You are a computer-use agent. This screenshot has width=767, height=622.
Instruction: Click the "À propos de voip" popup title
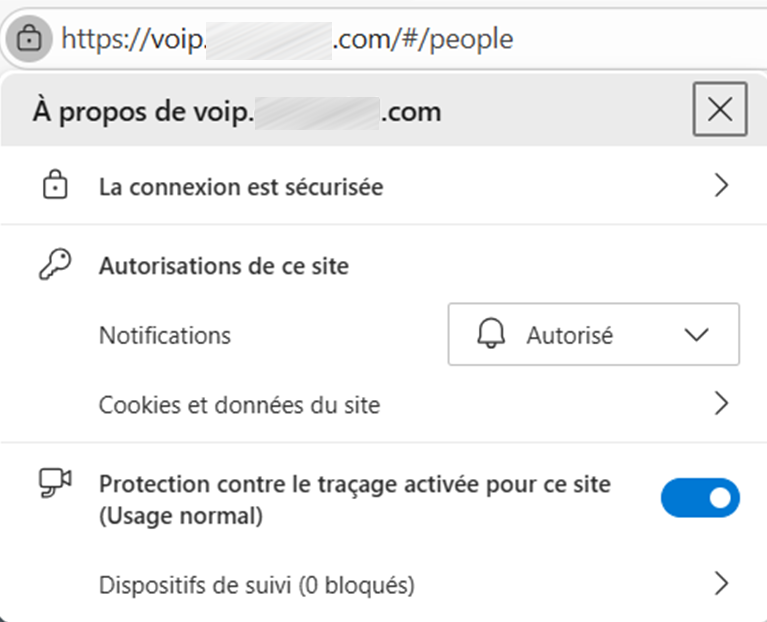point(237,111)
